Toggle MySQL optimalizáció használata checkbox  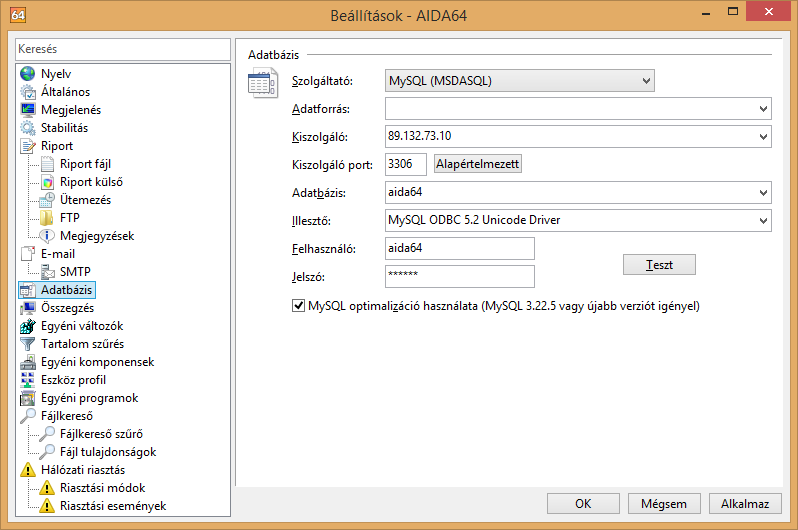coord(298,305)
